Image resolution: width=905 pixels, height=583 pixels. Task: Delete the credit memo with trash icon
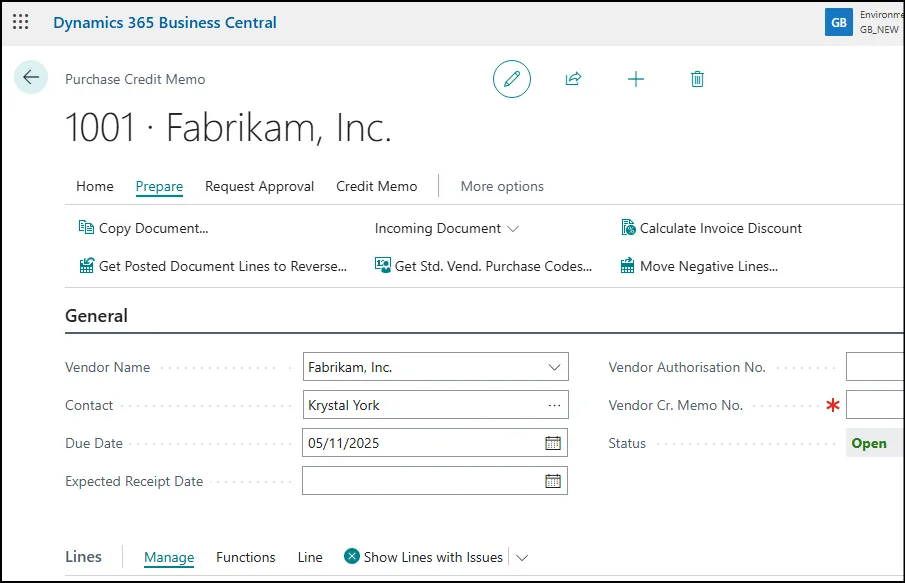point(697,79)
